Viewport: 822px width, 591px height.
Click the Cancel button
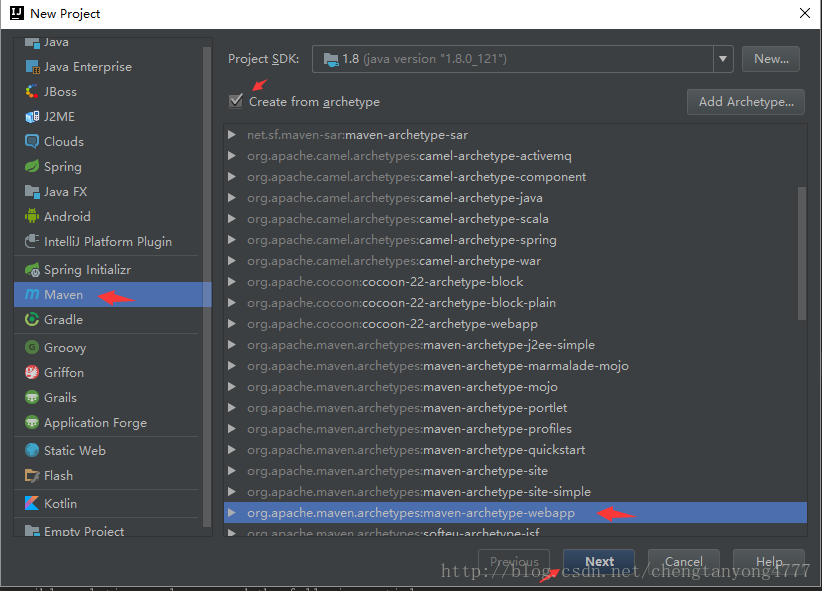[684, 562]
